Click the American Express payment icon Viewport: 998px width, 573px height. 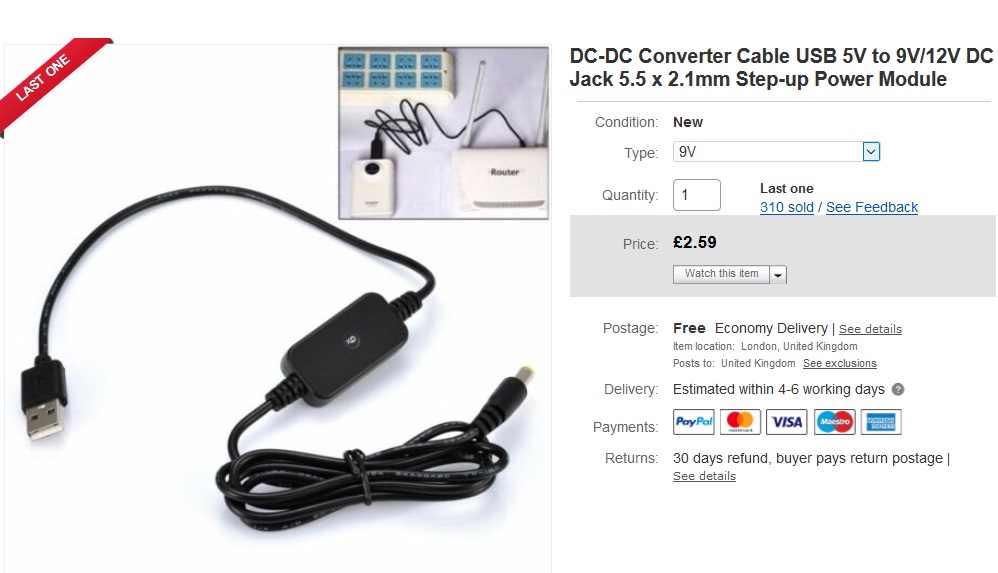coord(881,422)
